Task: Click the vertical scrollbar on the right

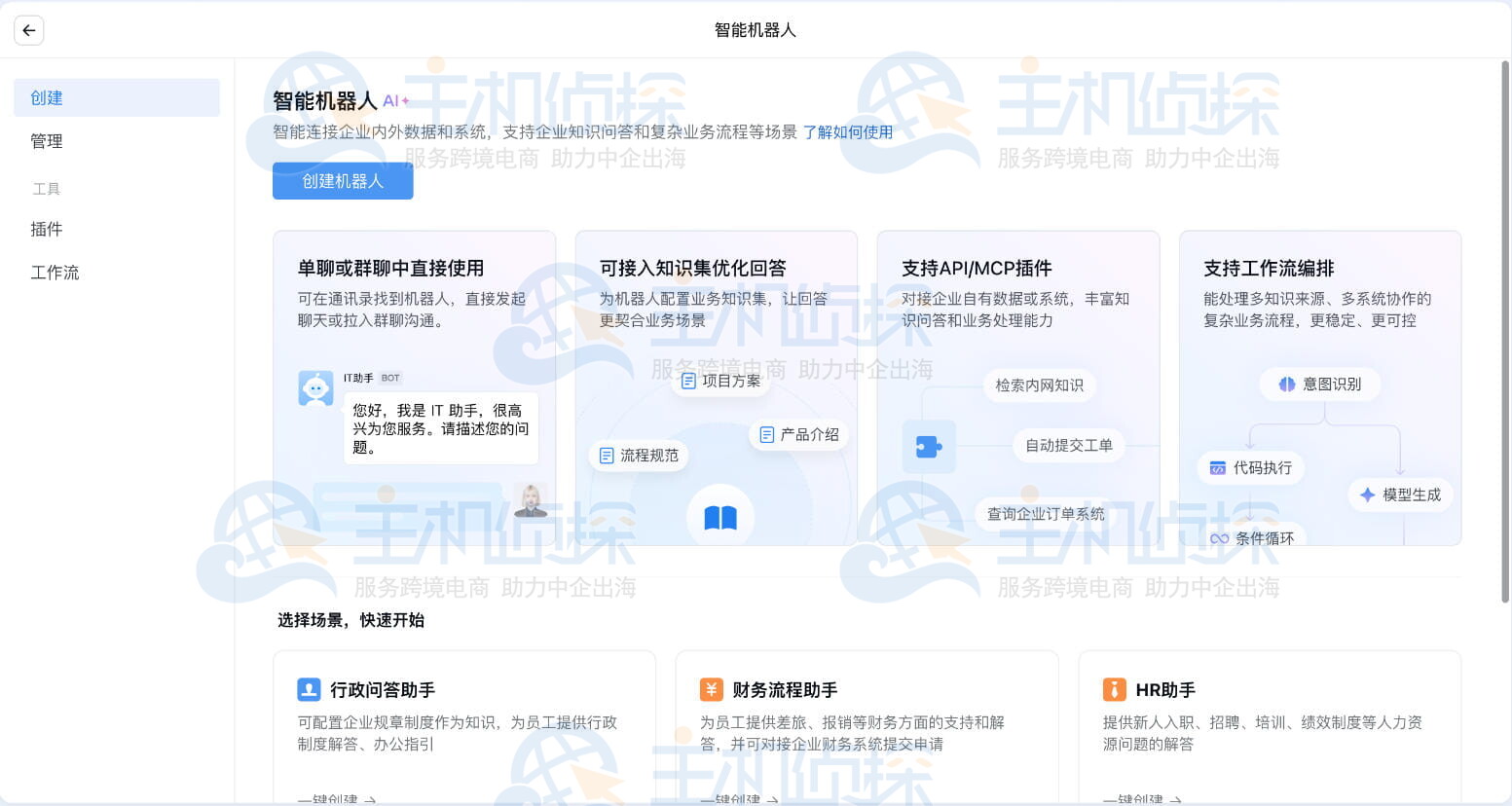Action: [1505, 292]
